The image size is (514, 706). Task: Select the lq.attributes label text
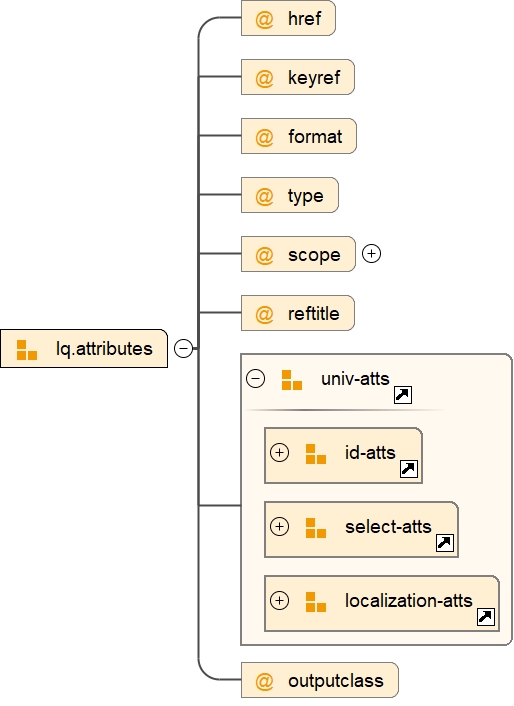coord(104,349)
